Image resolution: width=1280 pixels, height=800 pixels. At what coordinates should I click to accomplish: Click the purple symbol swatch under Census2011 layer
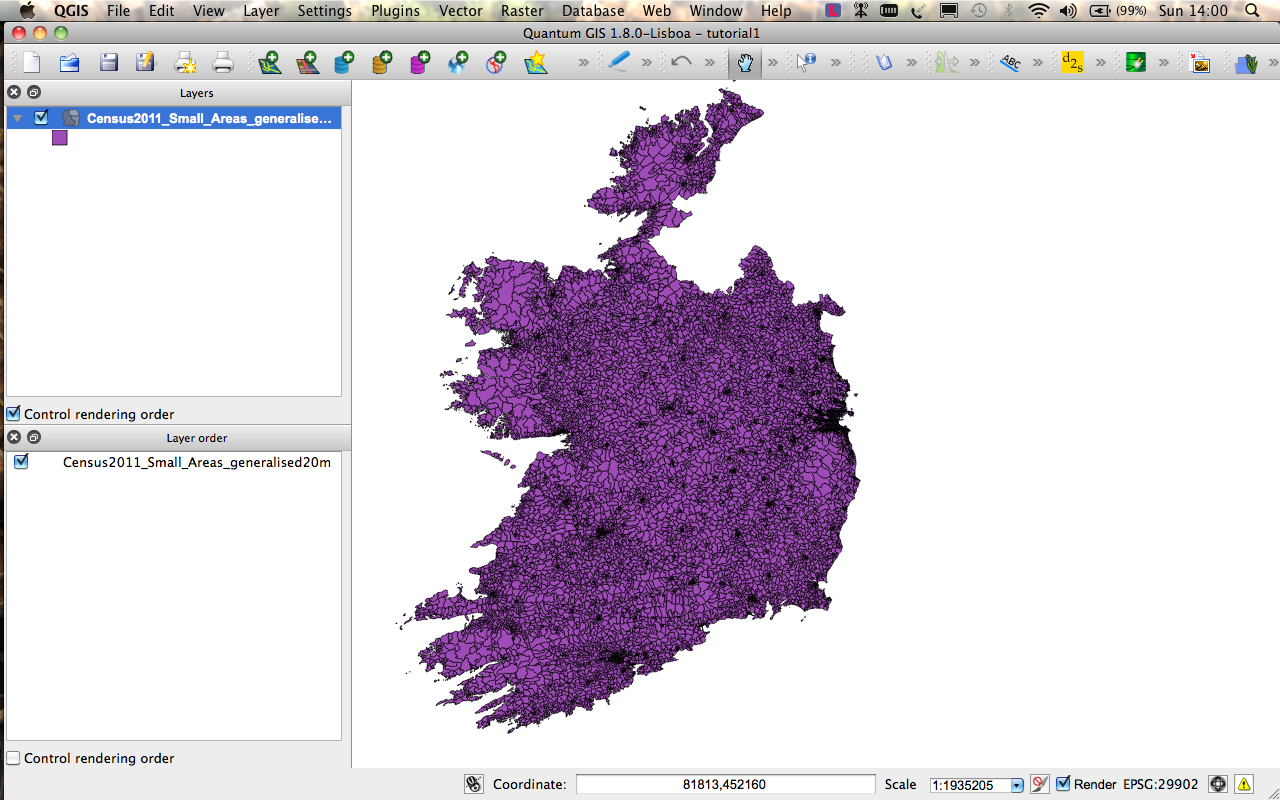[x=60, y=138]
